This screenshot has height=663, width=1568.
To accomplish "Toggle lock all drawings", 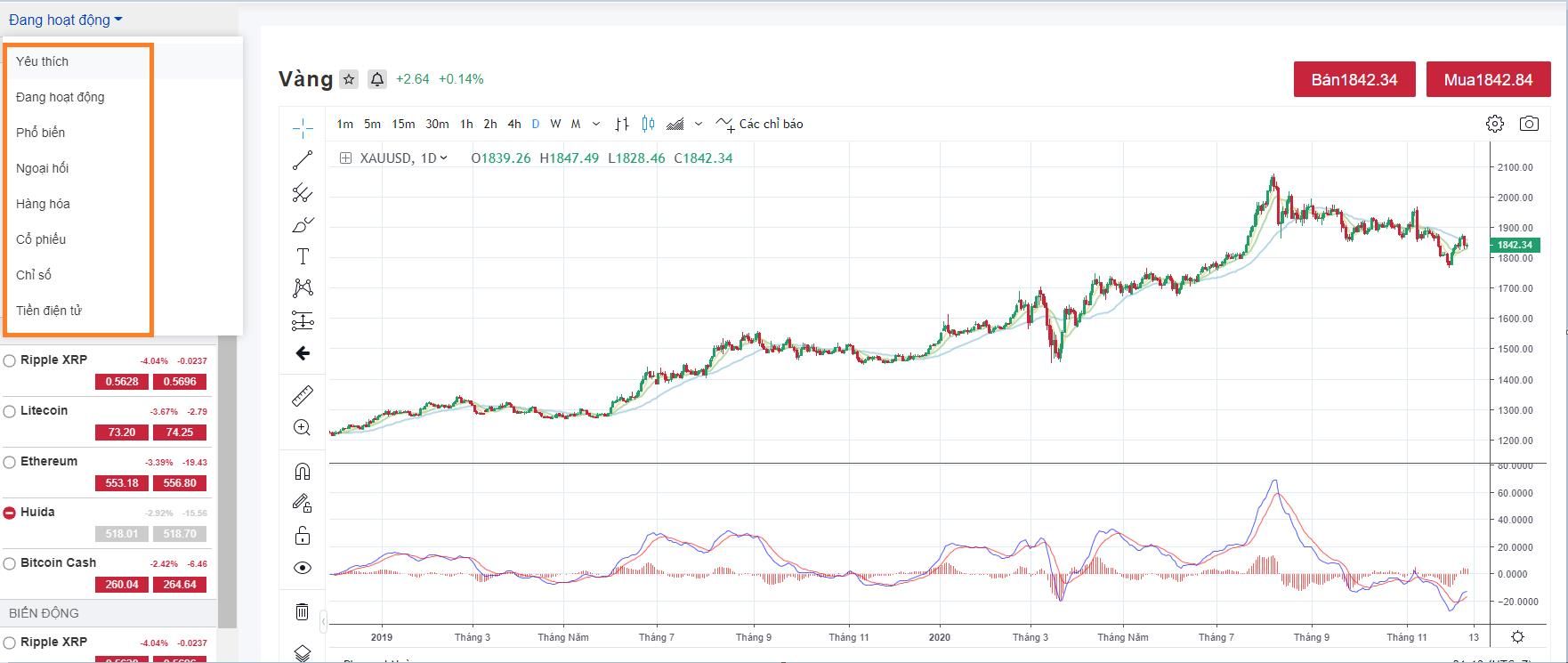I will pos(303,536).
